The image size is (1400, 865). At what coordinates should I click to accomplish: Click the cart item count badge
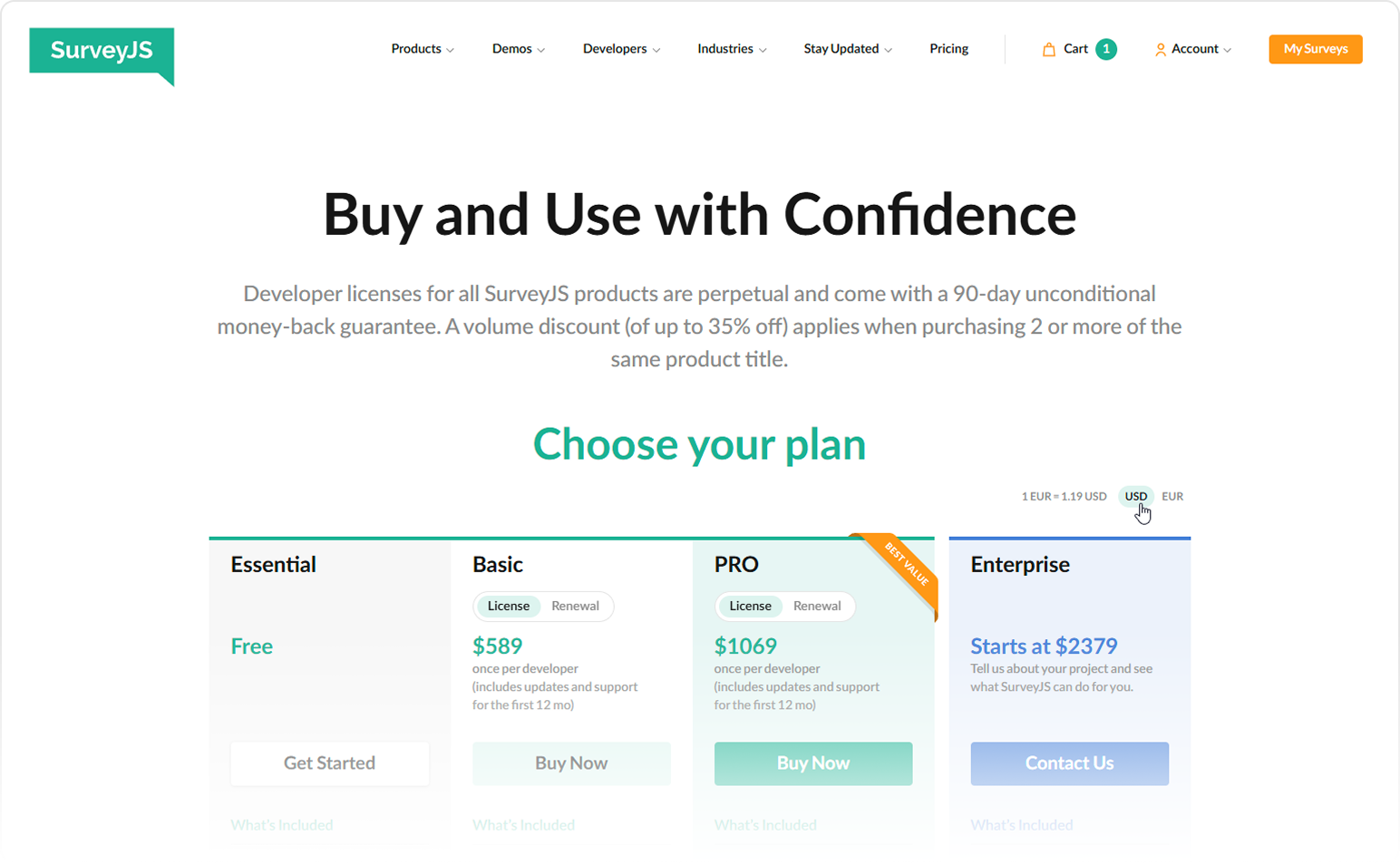(x=1105, y=49)
